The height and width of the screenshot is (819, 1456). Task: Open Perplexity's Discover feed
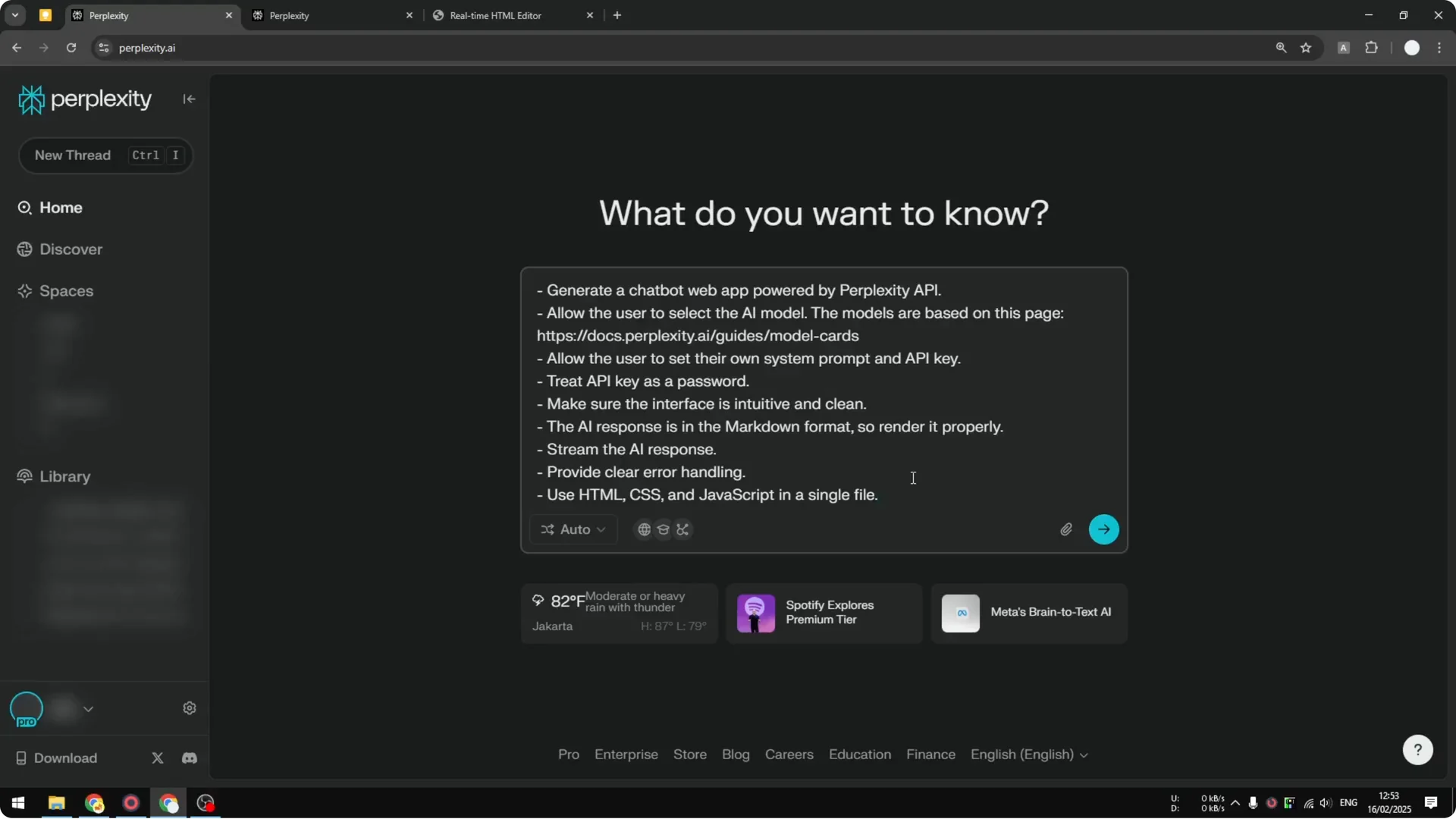[x=71, y=249]
